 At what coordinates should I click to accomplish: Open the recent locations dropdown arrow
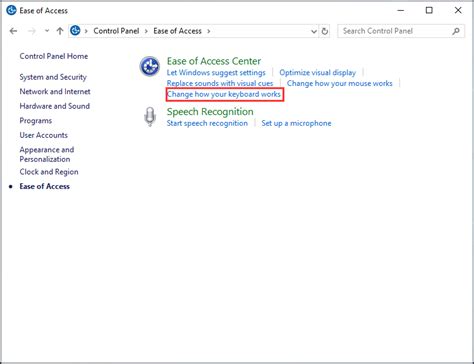47,31
